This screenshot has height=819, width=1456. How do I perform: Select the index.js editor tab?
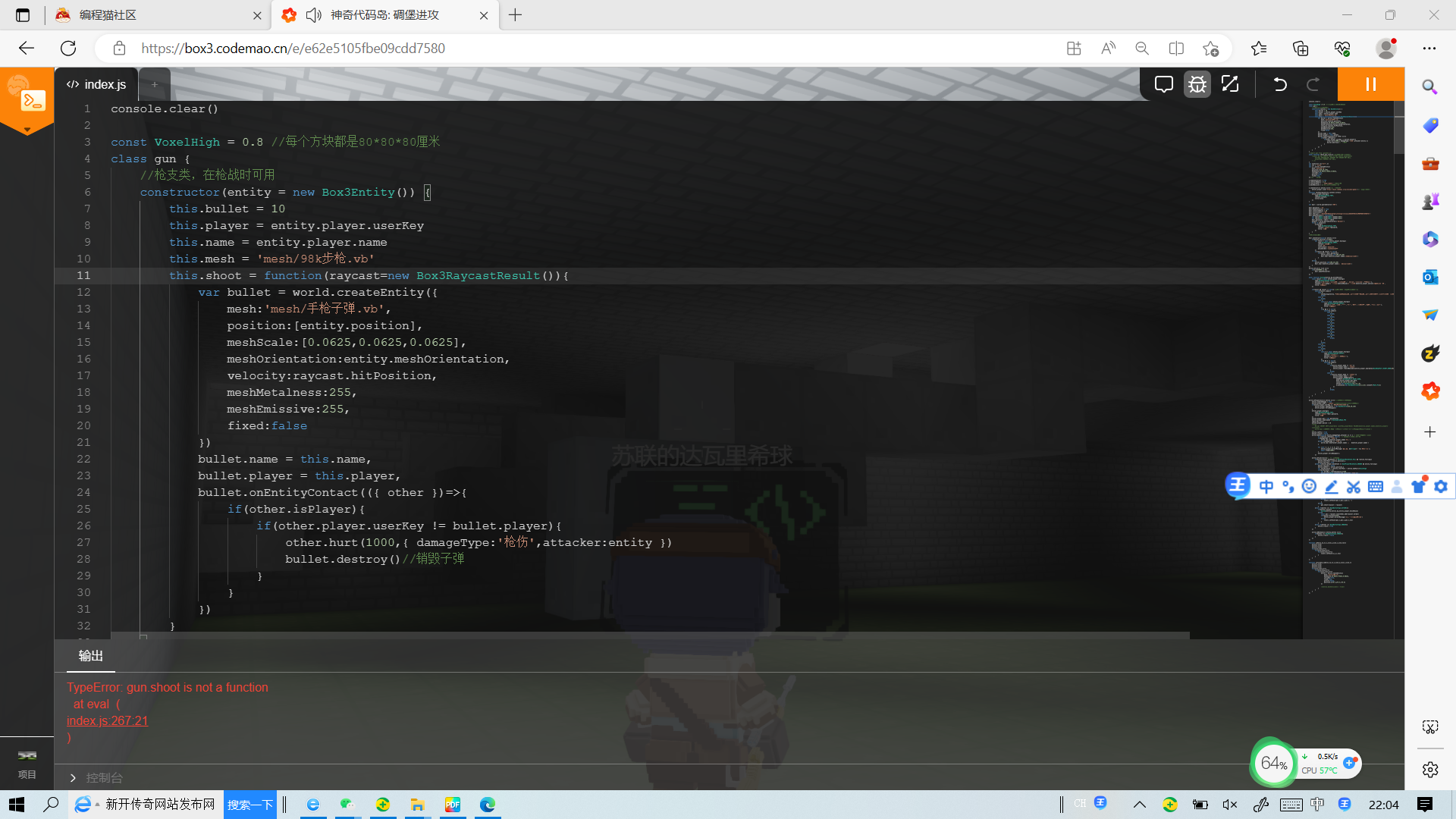pyautogui.click(x=96, y=84)
